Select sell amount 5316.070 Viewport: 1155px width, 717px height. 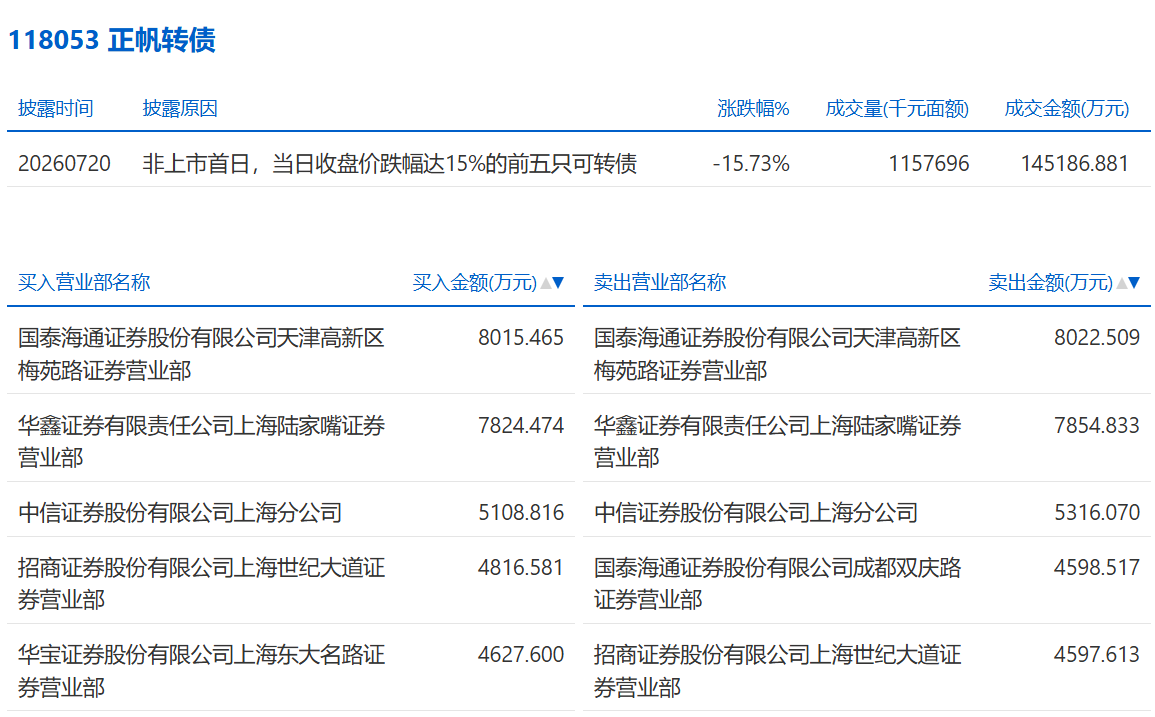coord(1097,513)
